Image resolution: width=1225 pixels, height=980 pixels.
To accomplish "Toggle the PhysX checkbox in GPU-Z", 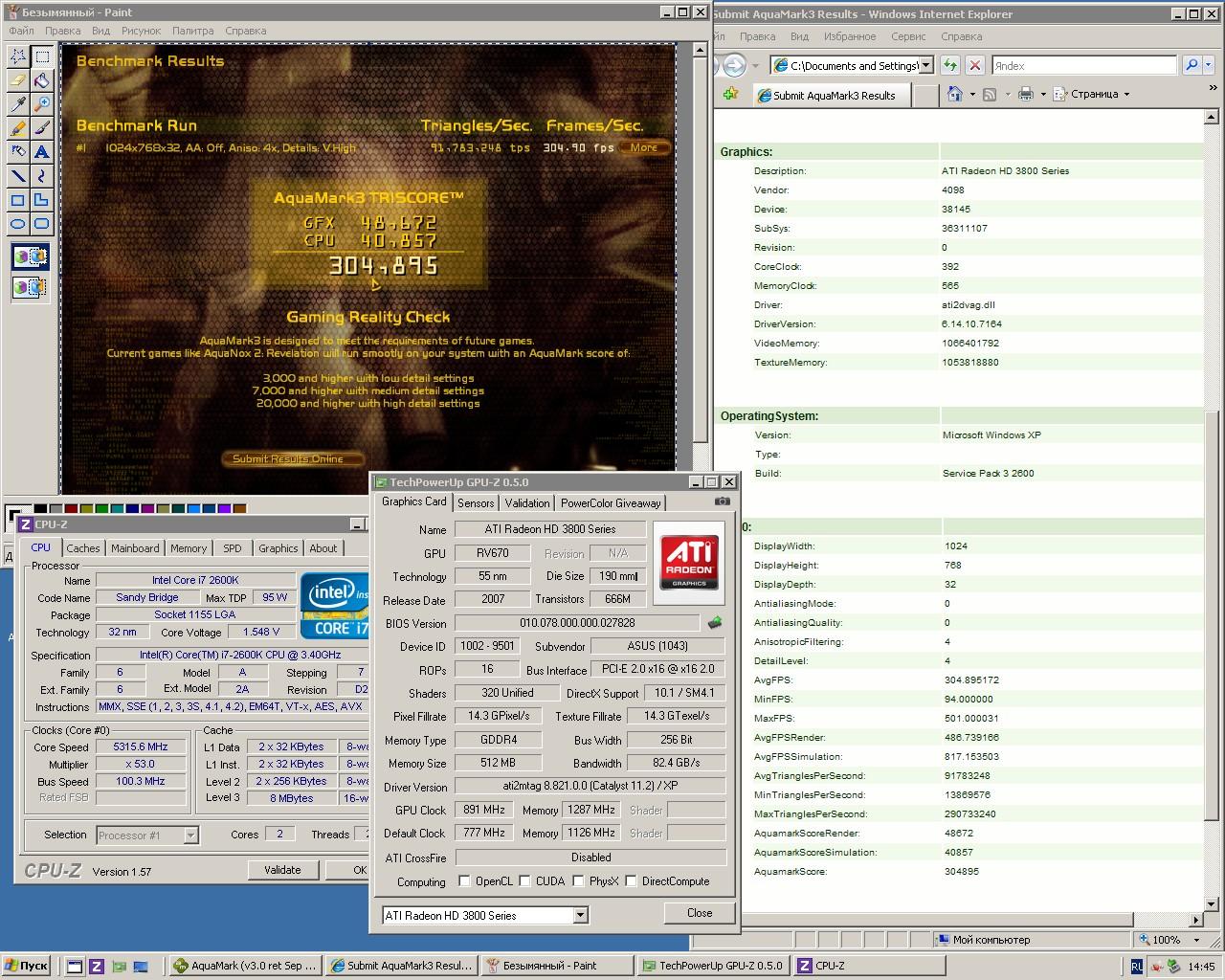I will click(x=578, y=881).
